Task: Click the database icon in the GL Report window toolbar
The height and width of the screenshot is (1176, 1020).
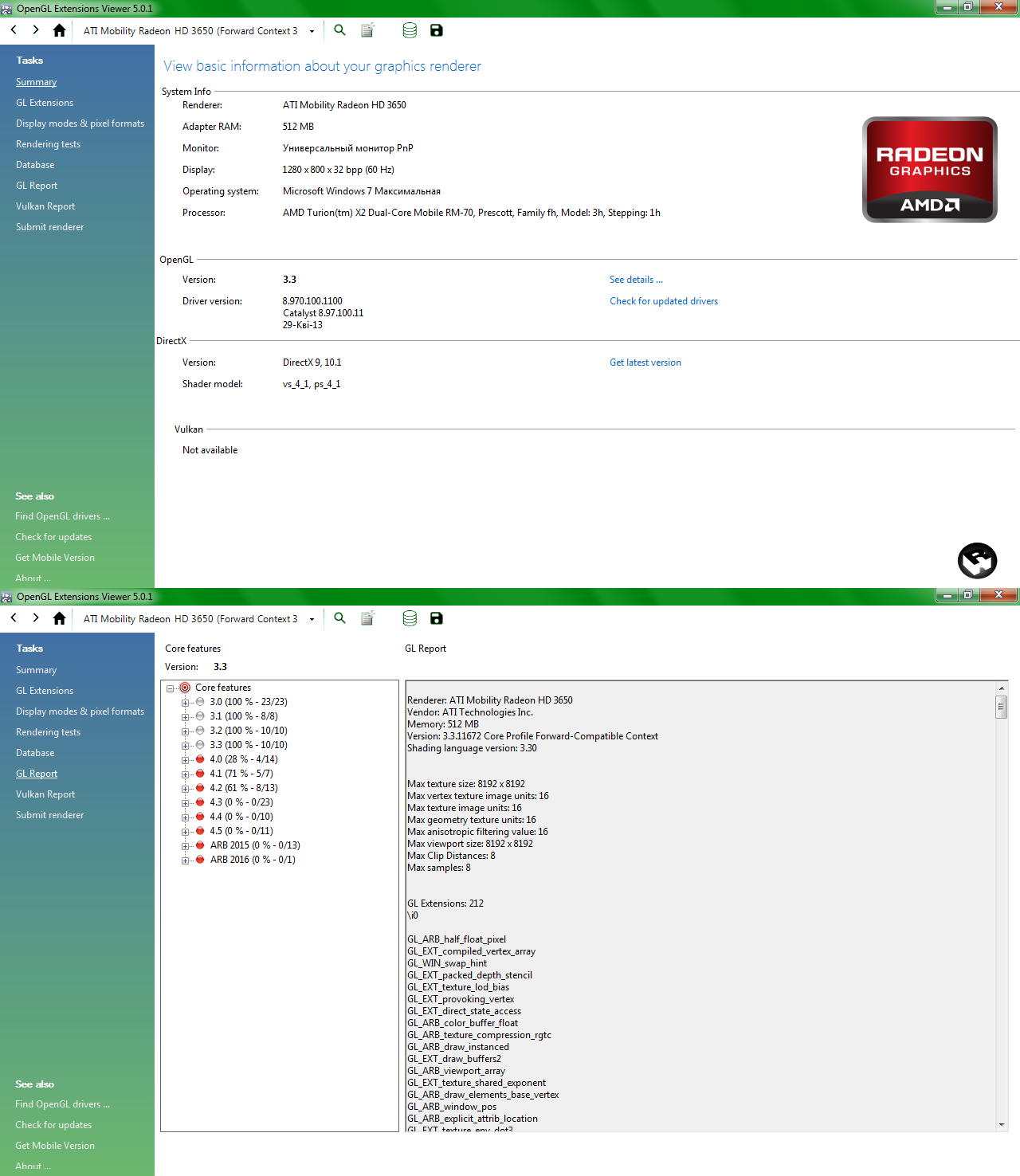Action: pyautogui.click(x=410, y=618)
